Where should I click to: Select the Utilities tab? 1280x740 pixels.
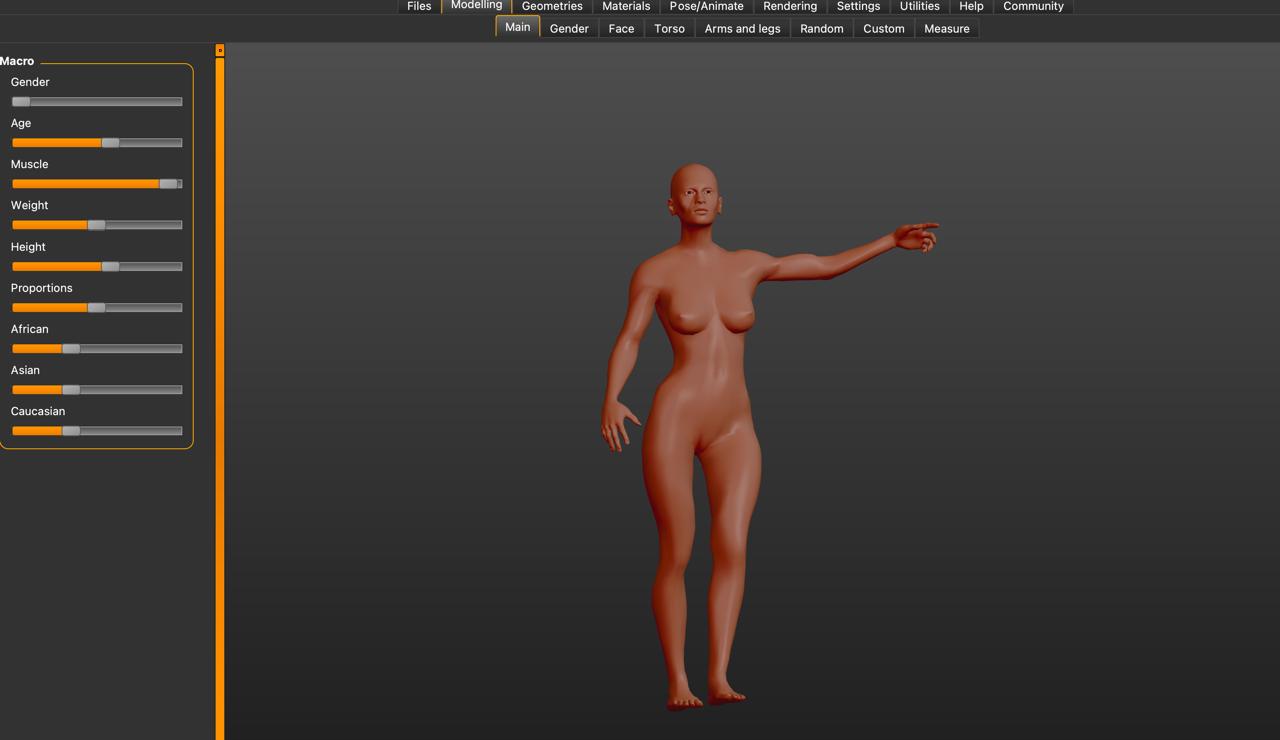coord(919,6)
